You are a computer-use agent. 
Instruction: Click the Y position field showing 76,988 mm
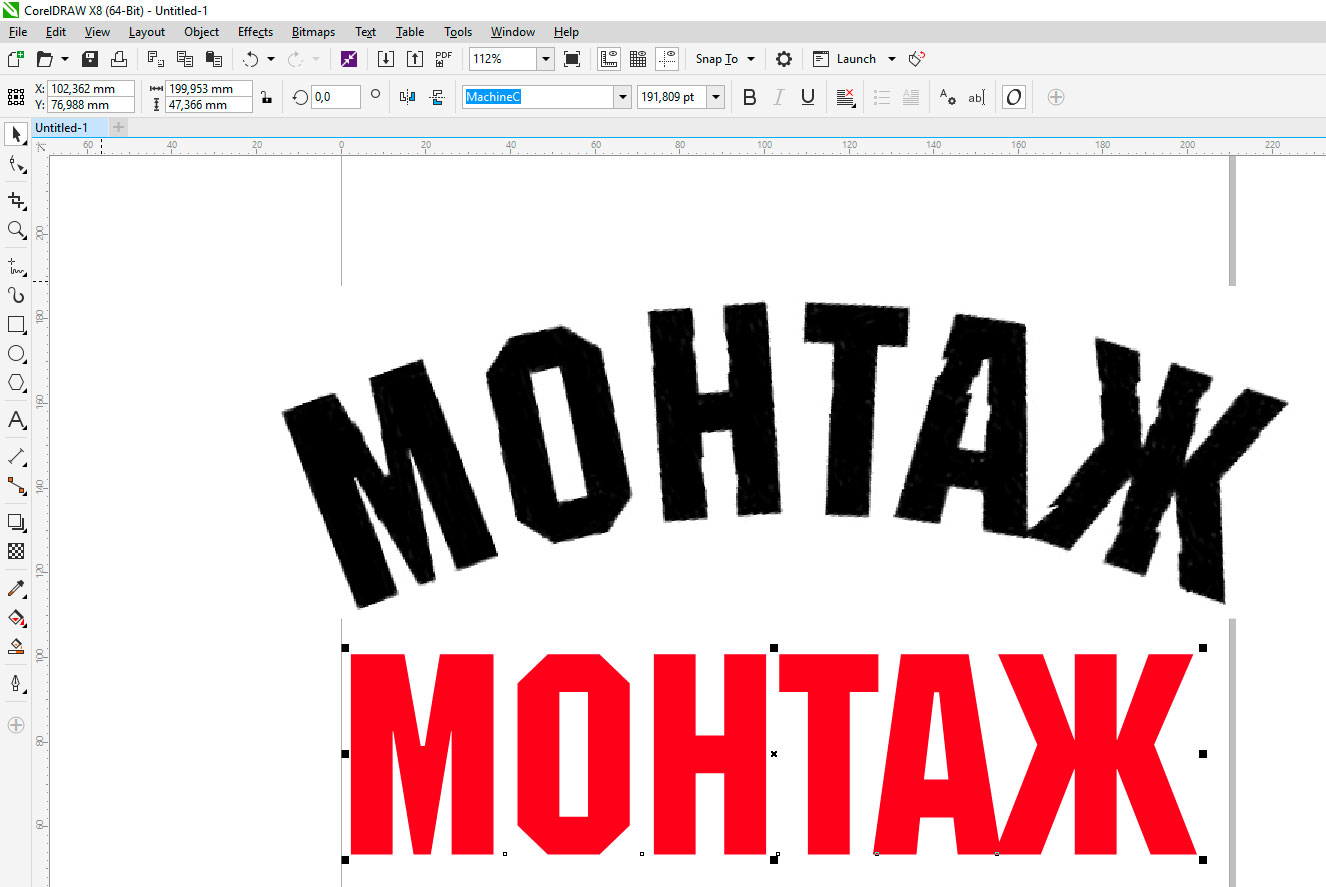(x=91, y=105)
